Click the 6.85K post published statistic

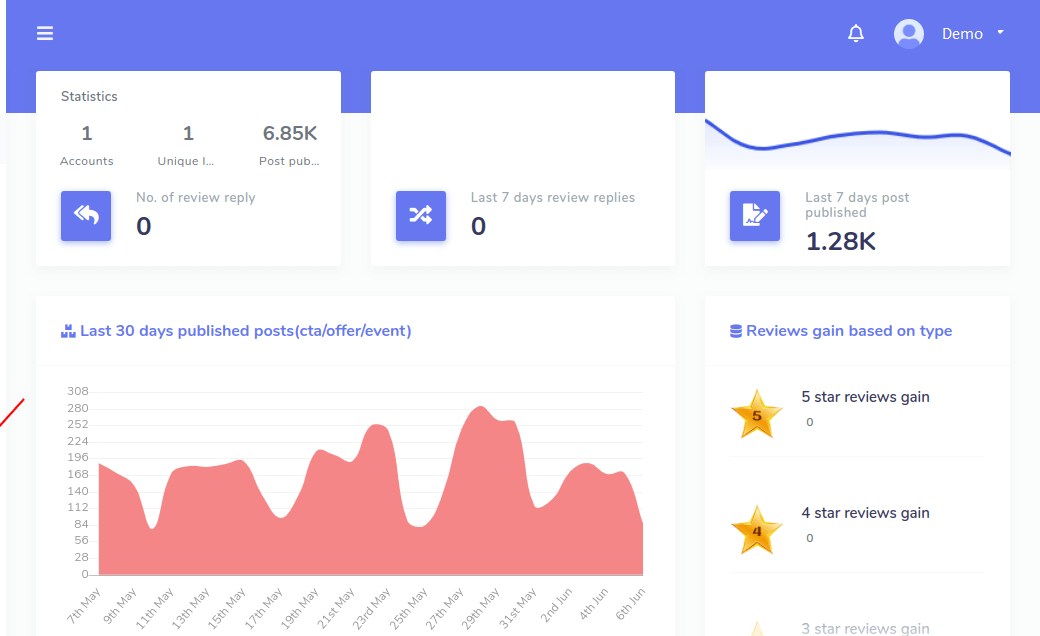click(x=289, y=133)
